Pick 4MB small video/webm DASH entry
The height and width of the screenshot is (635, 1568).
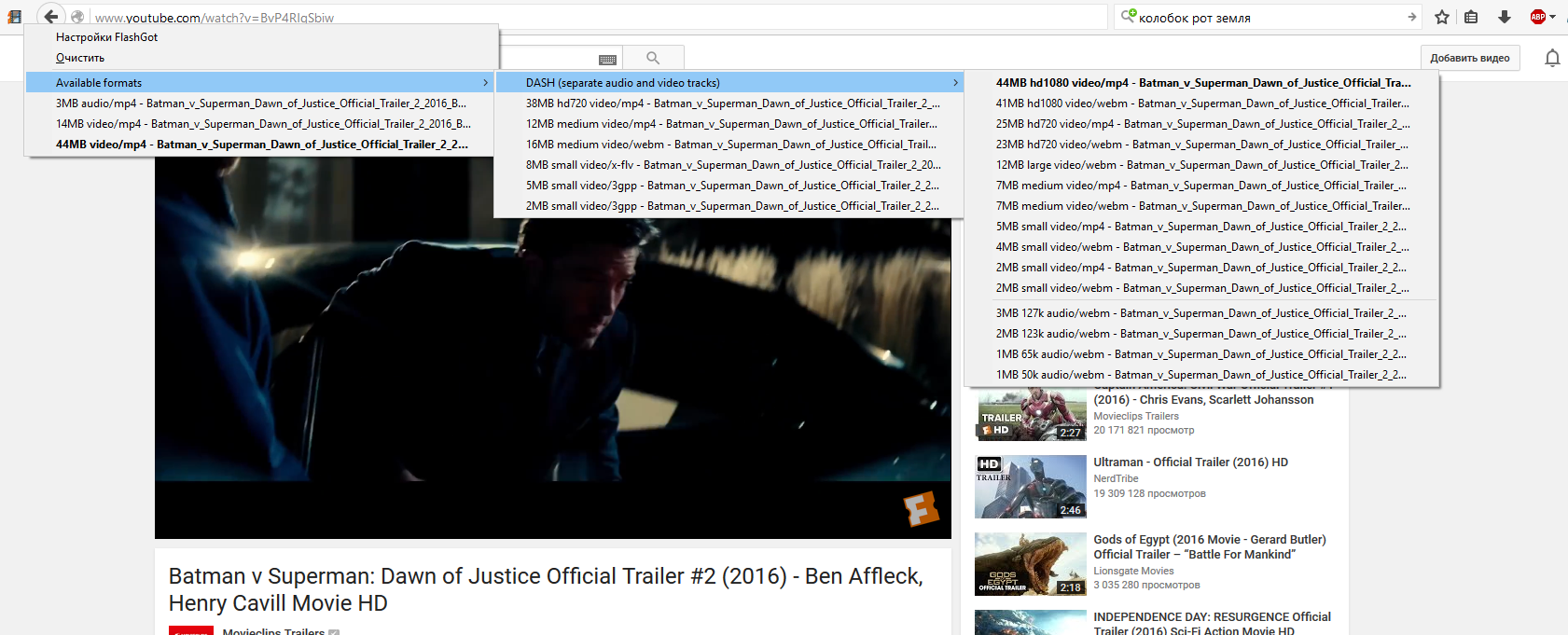tap(1202, 247)
